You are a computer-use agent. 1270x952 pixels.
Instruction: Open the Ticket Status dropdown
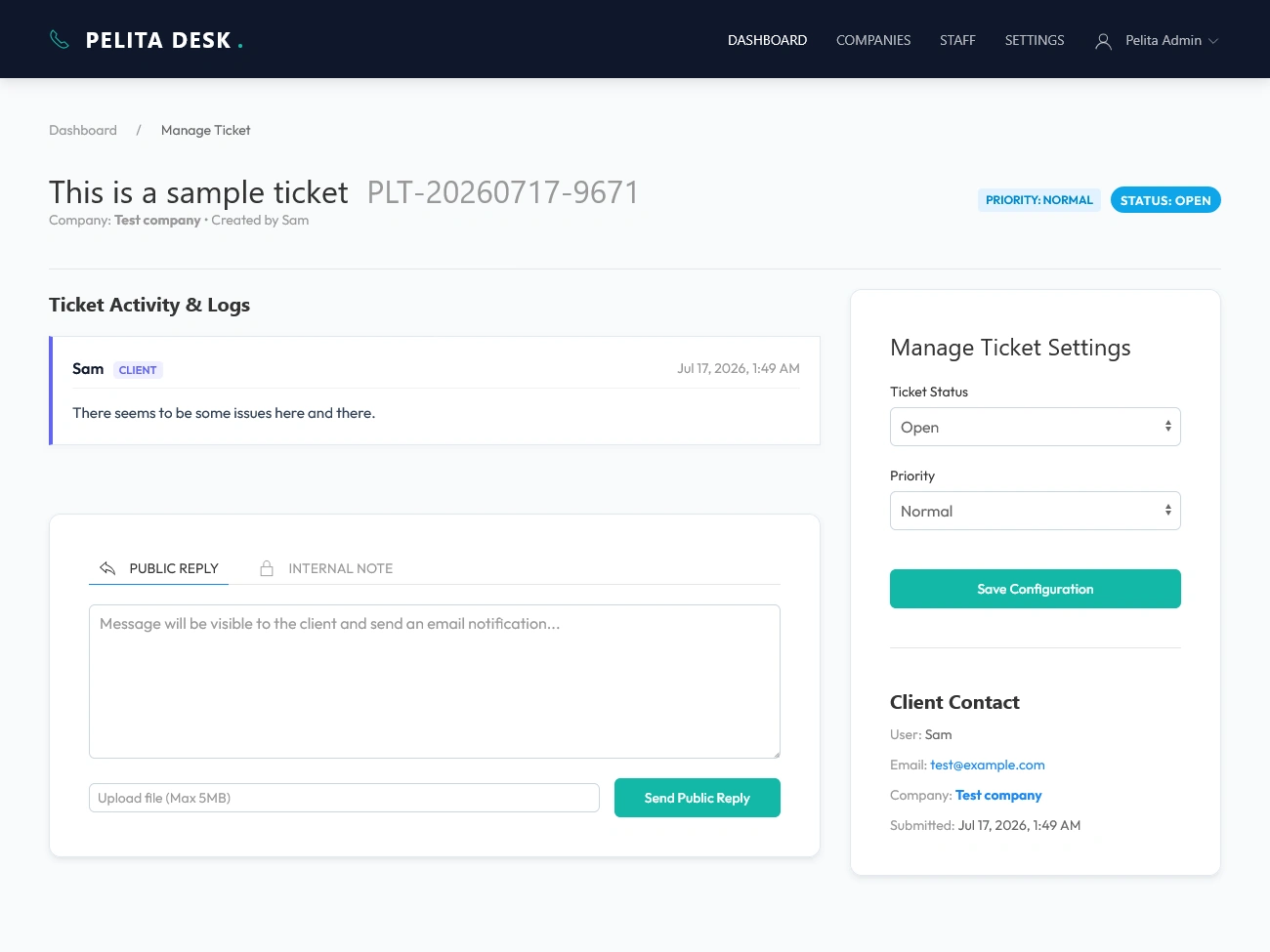pos(1036,427)
